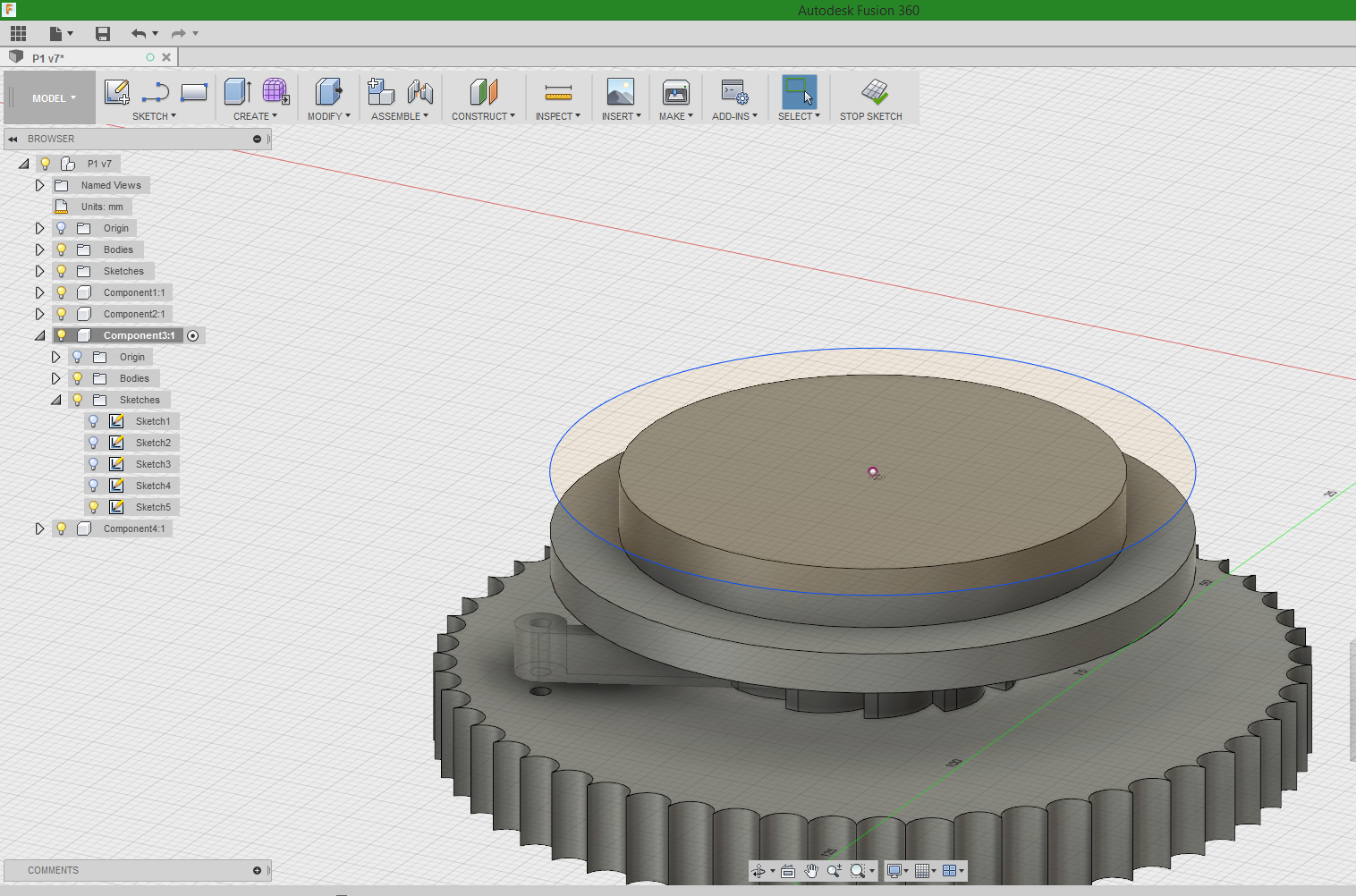Toggle visibility bulb for Sketch1
The width and height of the screenshot is (1356, 896).
point(93,421)
